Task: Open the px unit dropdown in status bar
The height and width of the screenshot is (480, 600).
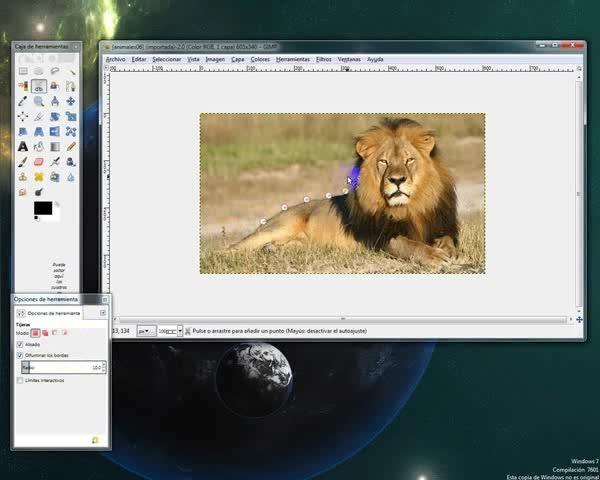Action: 146,331
